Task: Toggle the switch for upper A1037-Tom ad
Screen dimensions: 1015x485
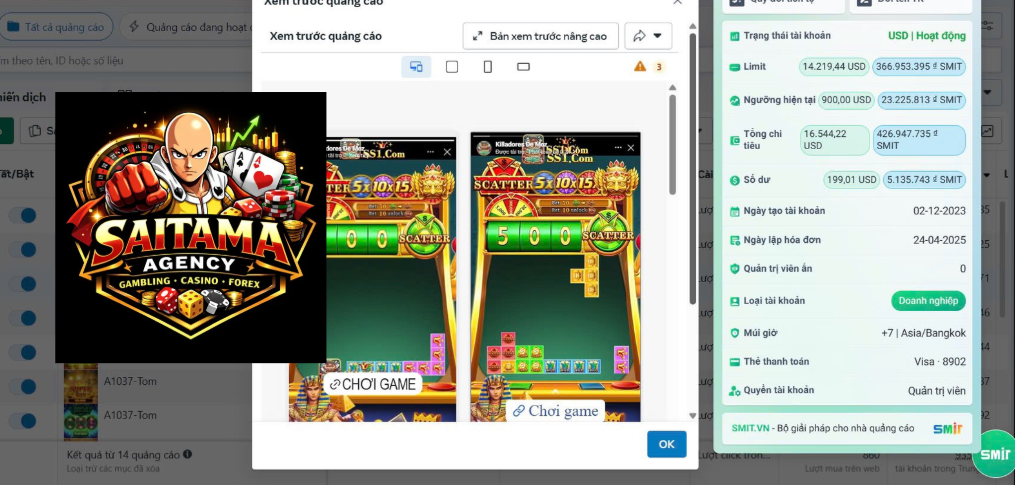Action: pyautogui.click(x=23, y=387)
